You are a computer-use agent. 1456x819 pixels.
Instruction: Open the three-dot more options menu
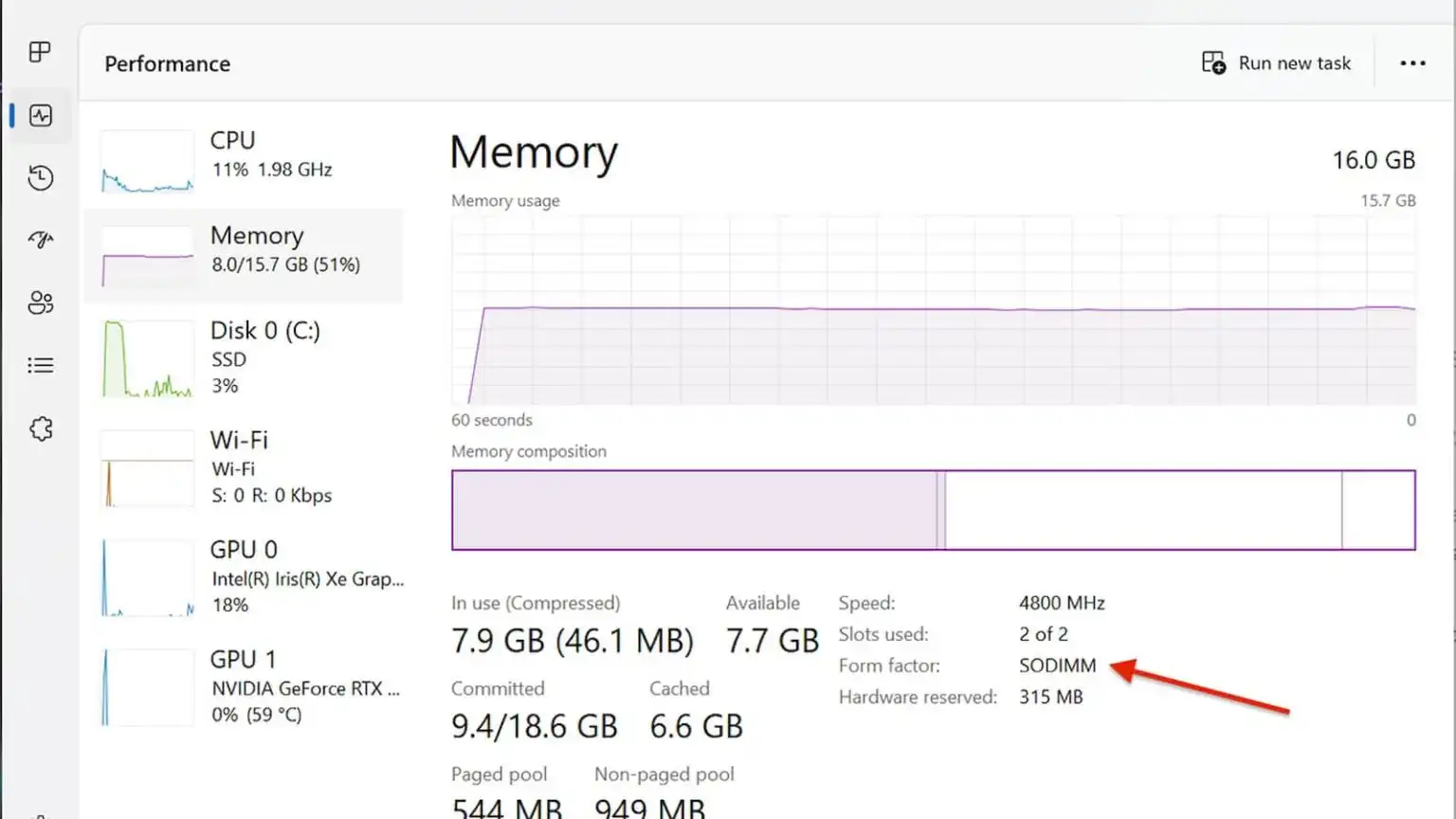pyautogui.click(x=1412, y=64)
